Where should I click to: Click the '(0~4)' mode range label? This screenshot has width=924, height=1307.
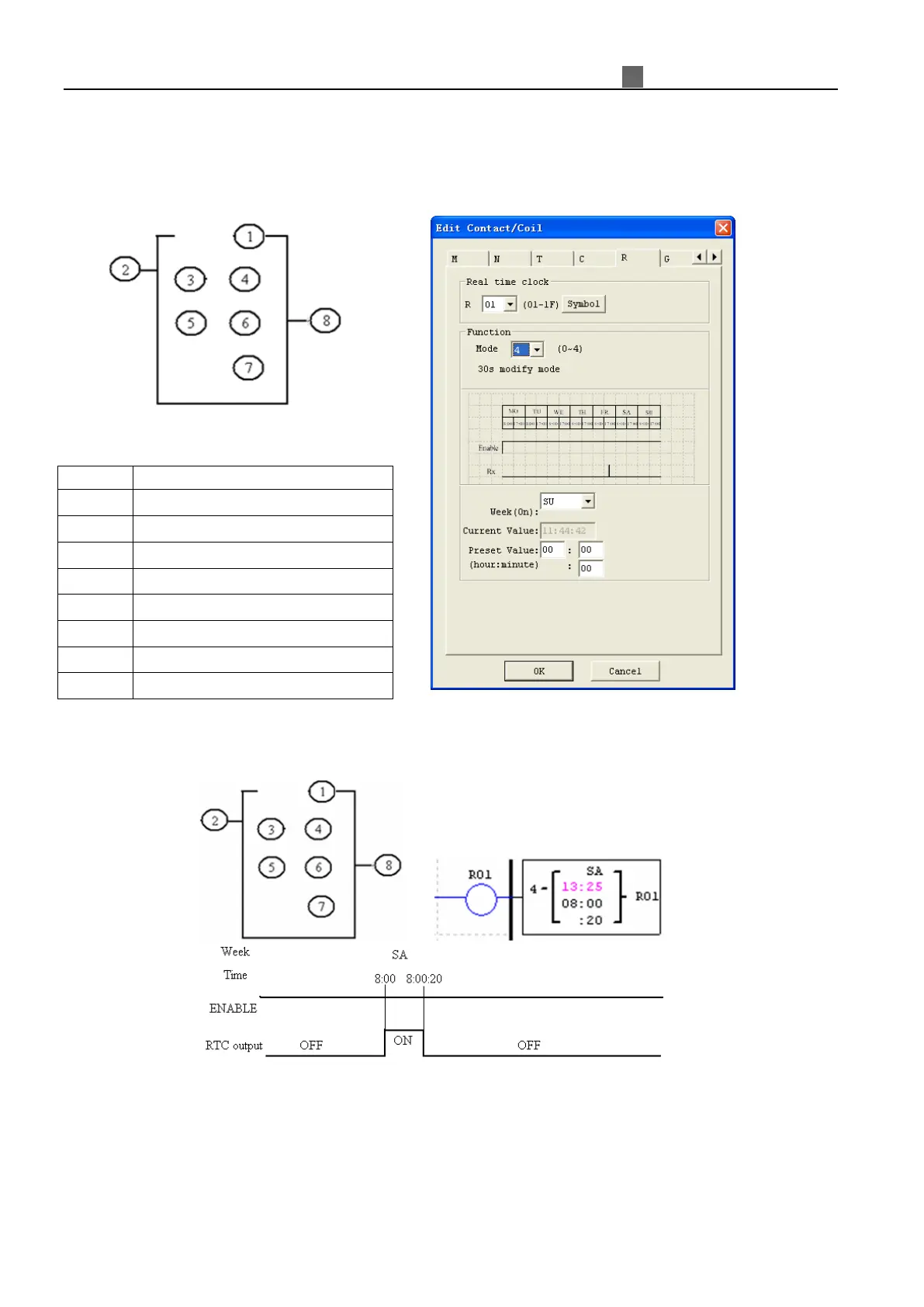tap(570, 349)
